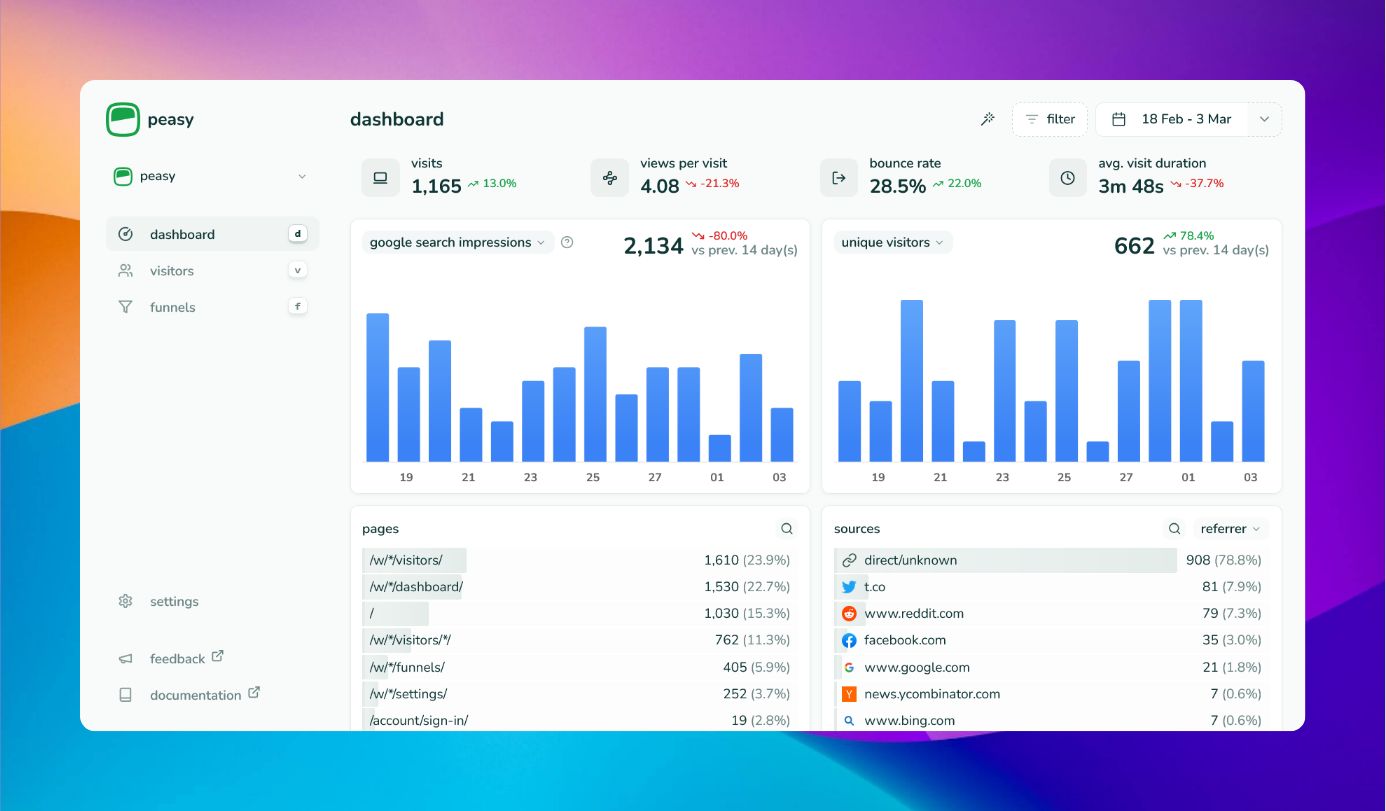Click the calendar icon in date picker

pyautogui.click(x=1120, y=119)
